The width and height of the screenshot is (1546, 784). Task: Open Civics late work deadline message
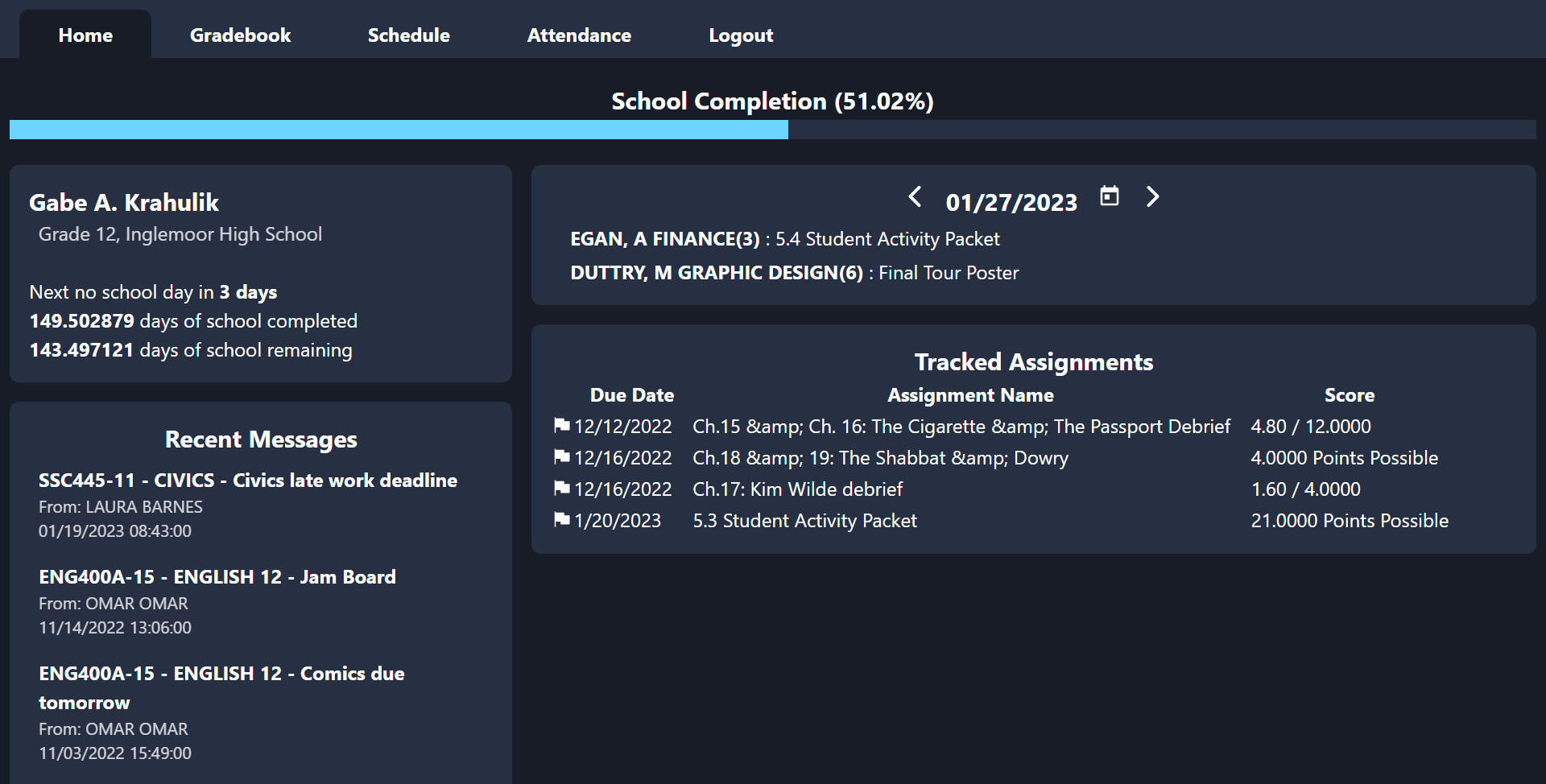248,481
